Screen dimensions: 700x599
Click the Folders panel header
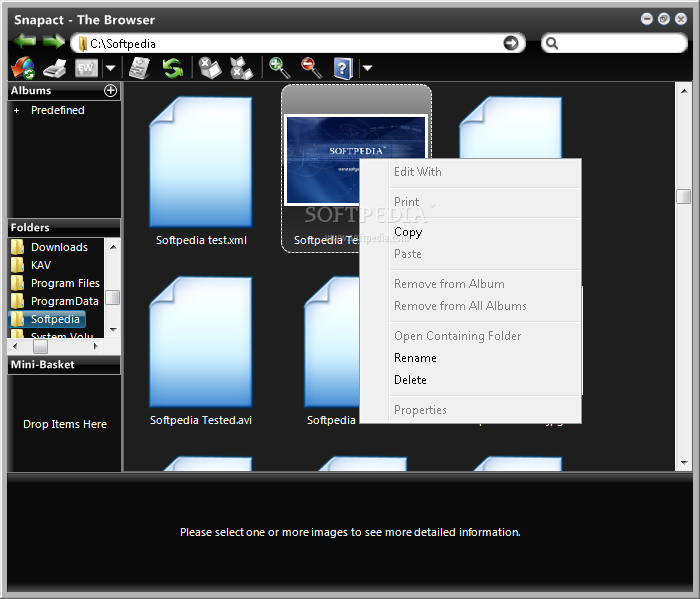[64, 228]
